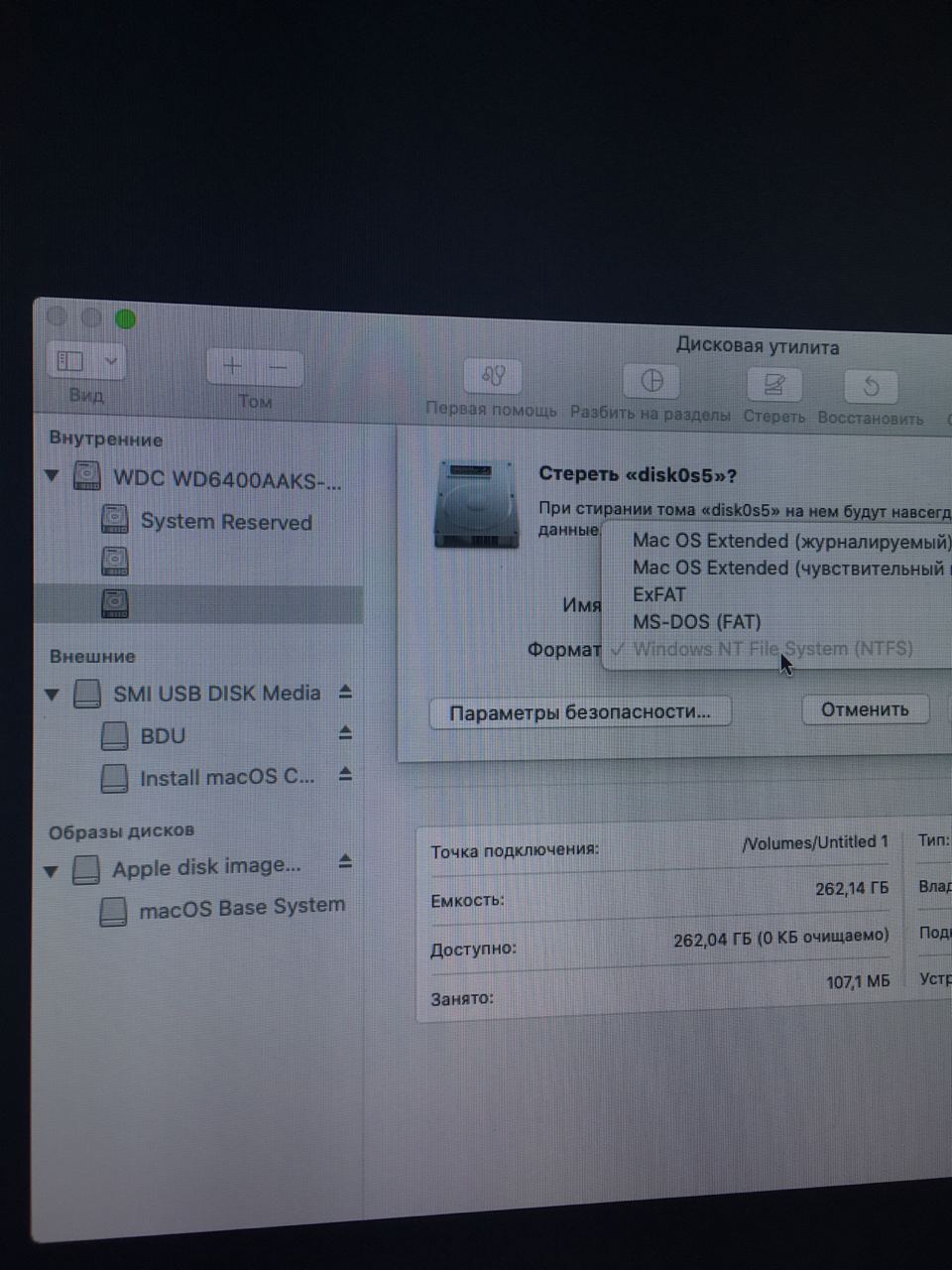Click the green zoom window button

[125, 319]
